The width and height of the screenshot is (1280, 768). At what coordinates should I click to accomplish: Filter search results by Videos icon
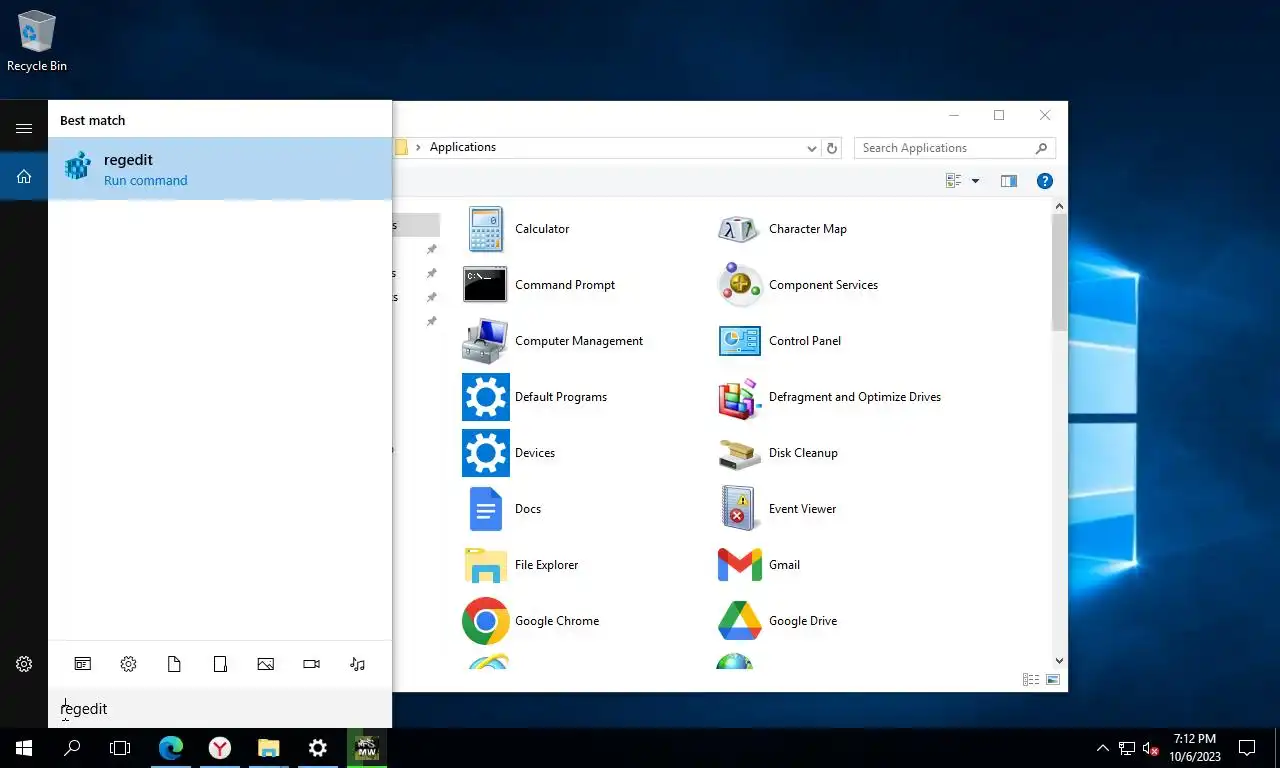click(x=311, y=664)
